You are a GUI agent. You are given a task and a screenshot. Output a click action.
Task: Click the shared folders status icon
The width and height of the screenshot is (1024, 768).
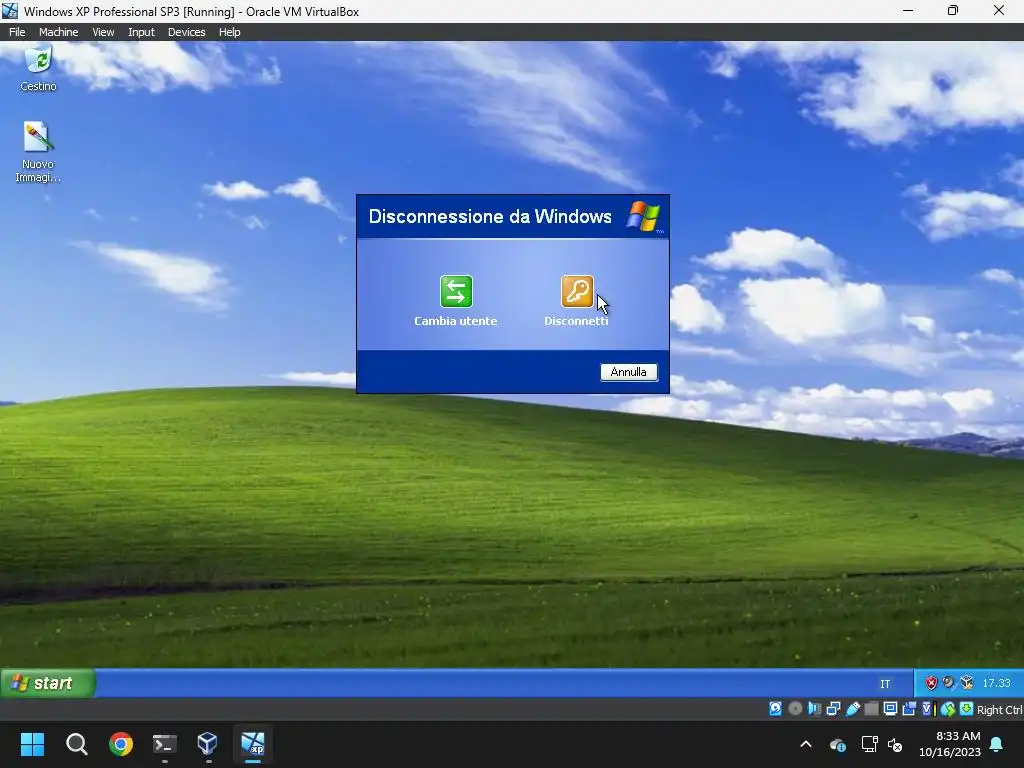click(x=871, y=709)
